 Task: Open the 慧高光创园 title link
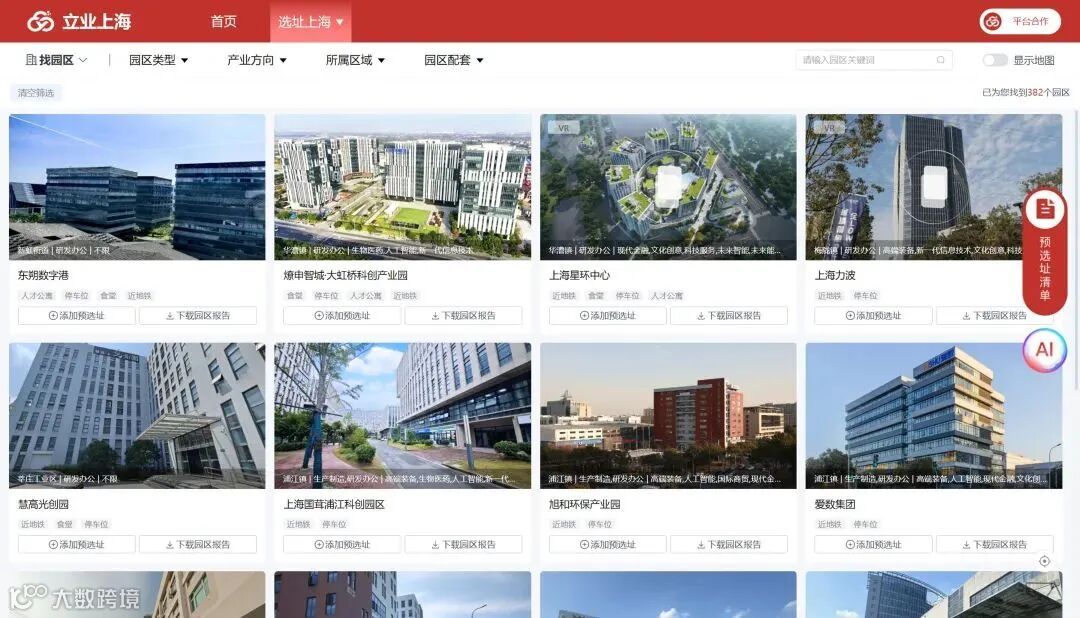[x=43, y=504]
